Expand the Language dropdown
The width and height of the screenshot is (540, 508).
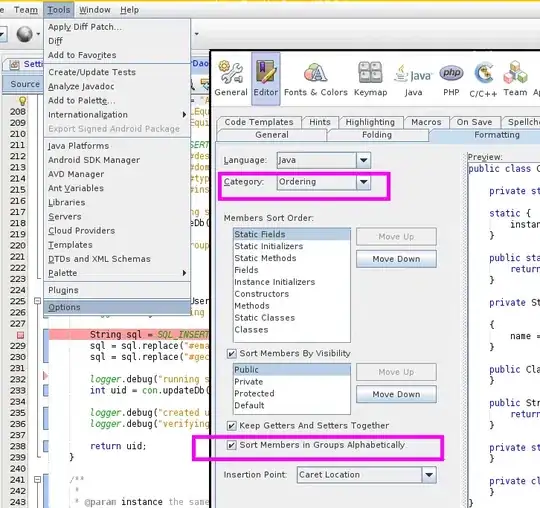[363, 160]
